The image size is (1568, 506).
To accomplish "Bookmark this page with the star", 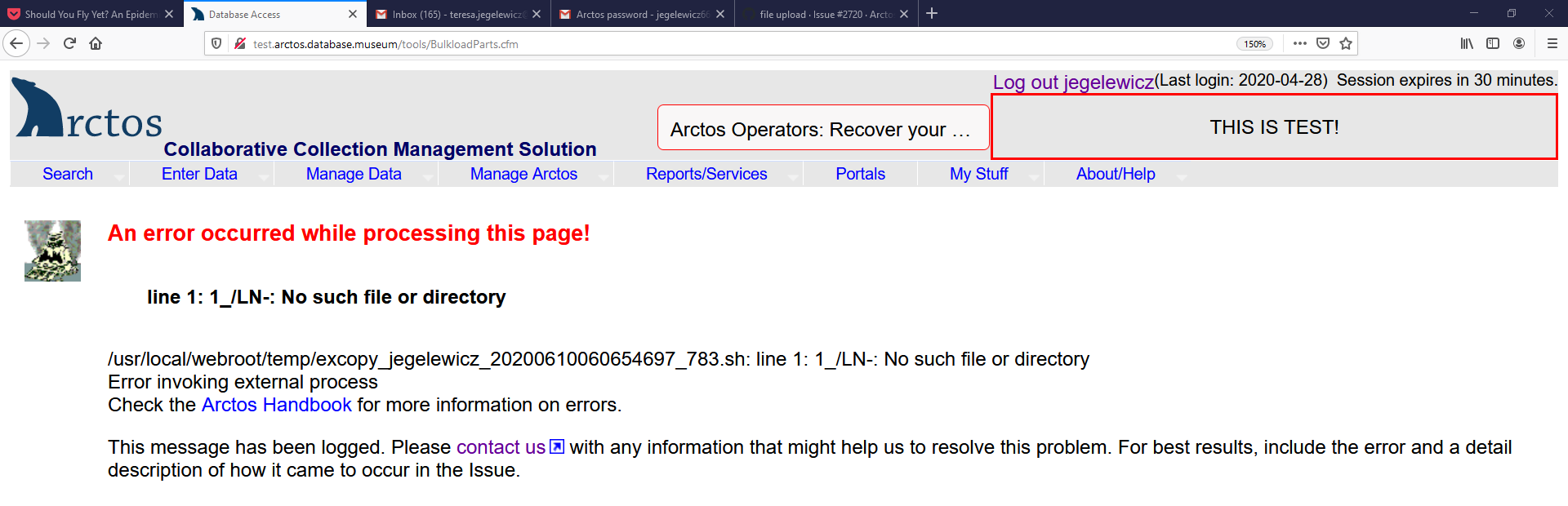I will click(x=1346, y=43).
